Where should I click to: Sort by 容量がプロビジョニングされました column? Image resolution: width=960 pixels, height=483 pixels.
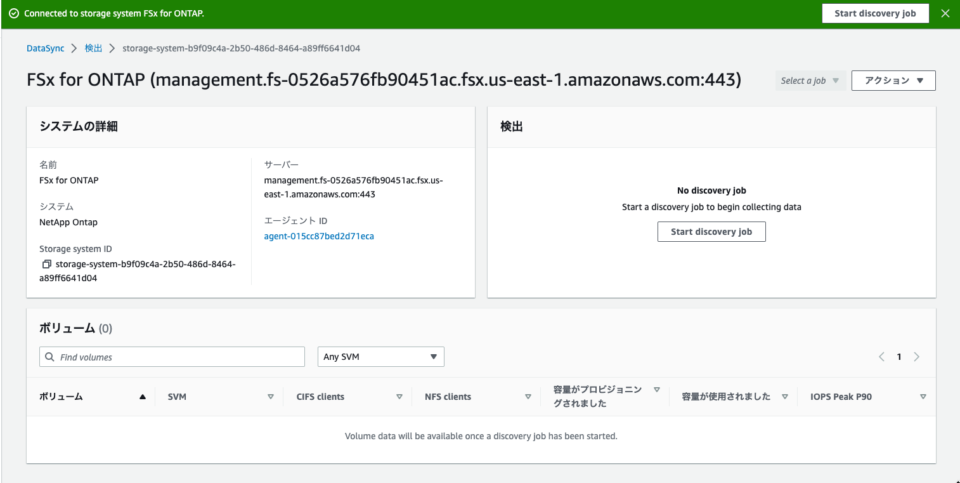(656, 389)
